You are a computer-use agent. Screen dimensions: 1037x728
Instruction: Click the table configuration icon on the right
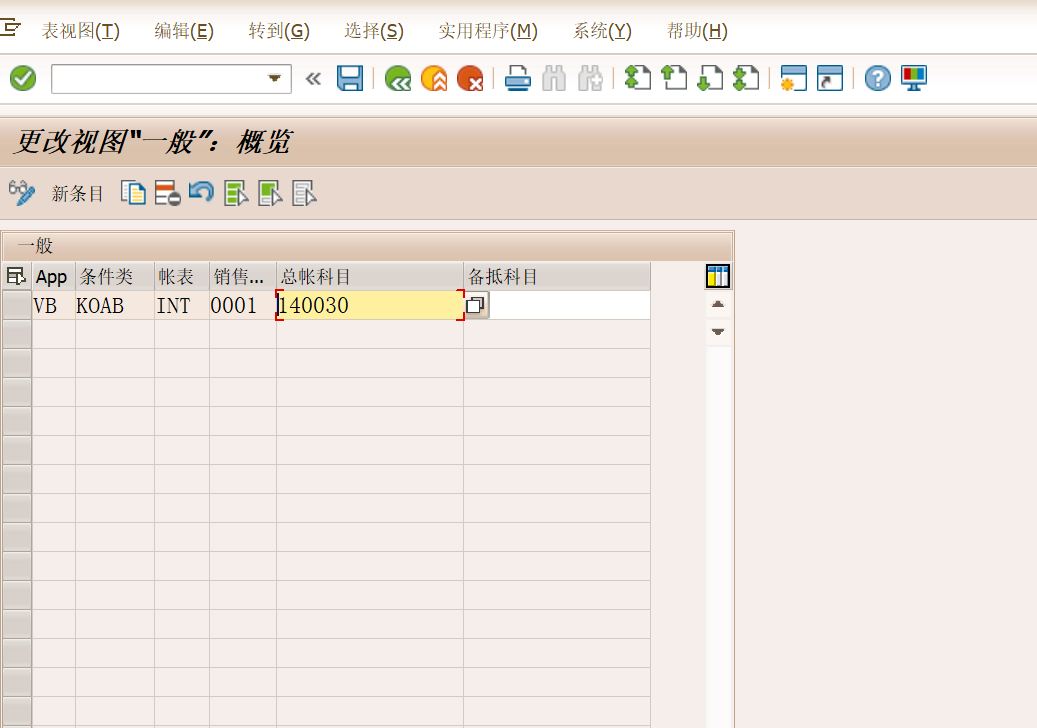pyautogui.click(x=717, y=276)
